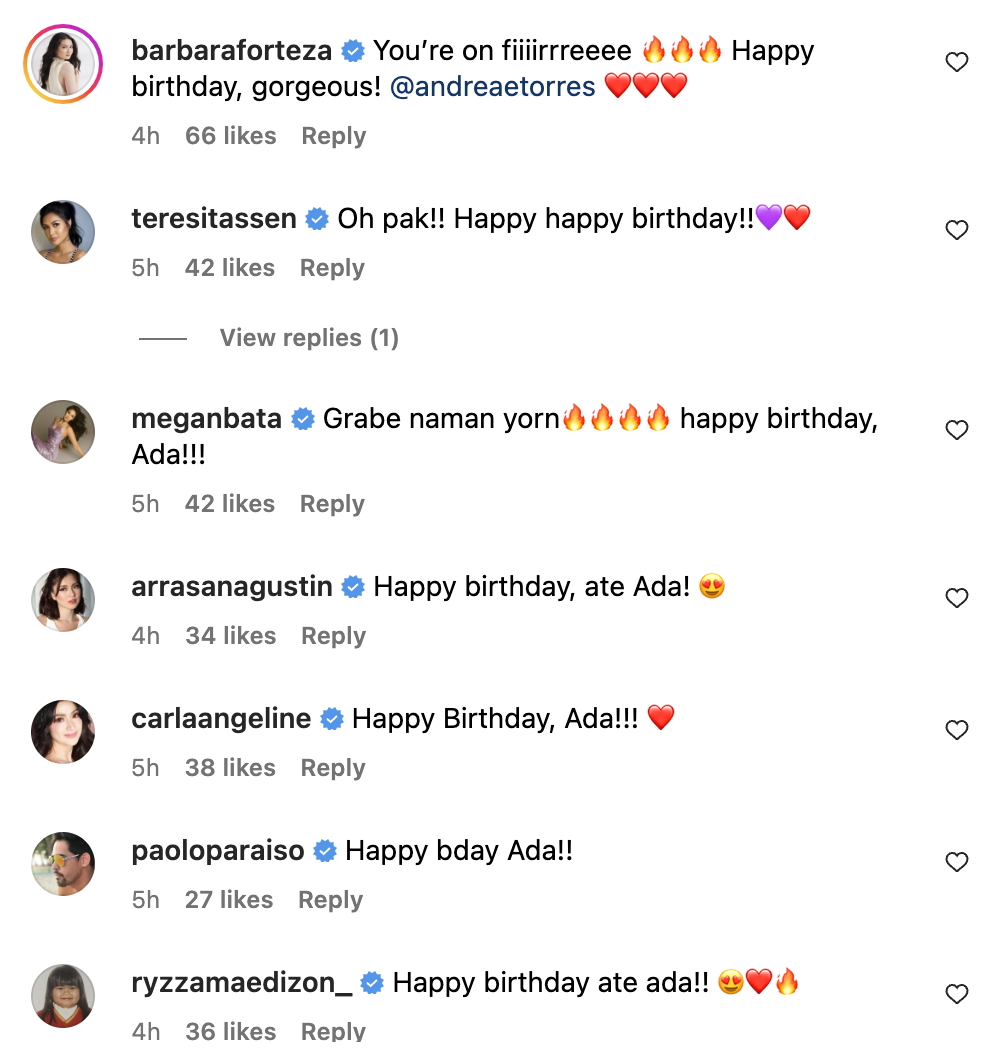Reply to barbaraforteza's comment
Image resolution: width=996 pixels, height=1050 pixels.
point(333,136)
